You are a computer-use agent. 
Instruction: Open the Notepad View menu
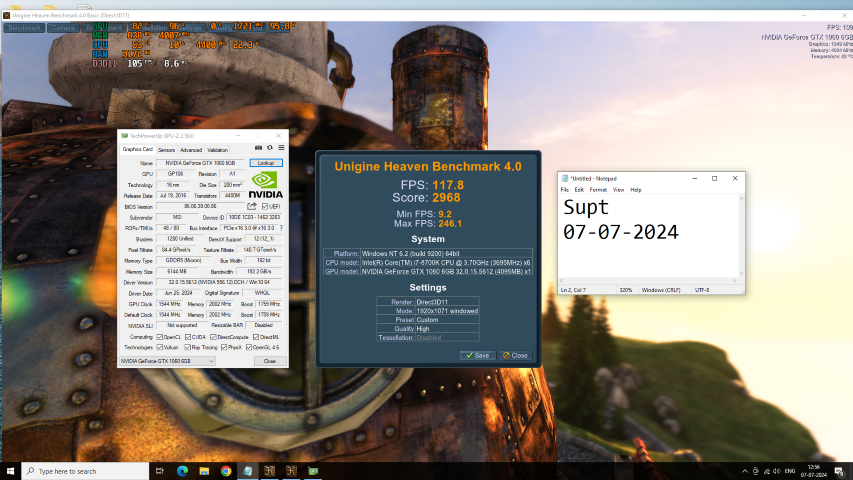[619, 190]
